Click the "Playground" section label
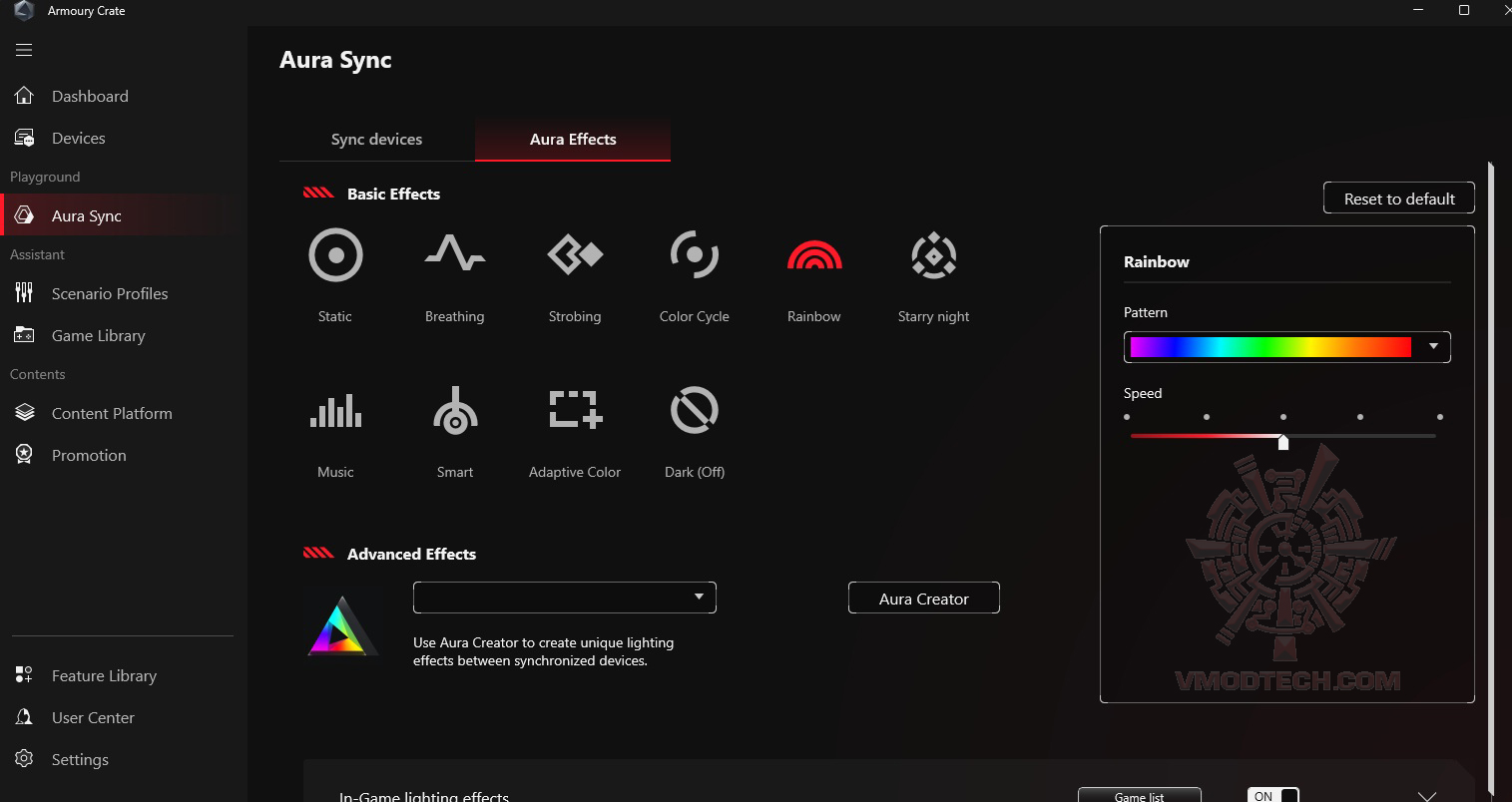This screenshot has height=802, width=1512. (45, 177)
